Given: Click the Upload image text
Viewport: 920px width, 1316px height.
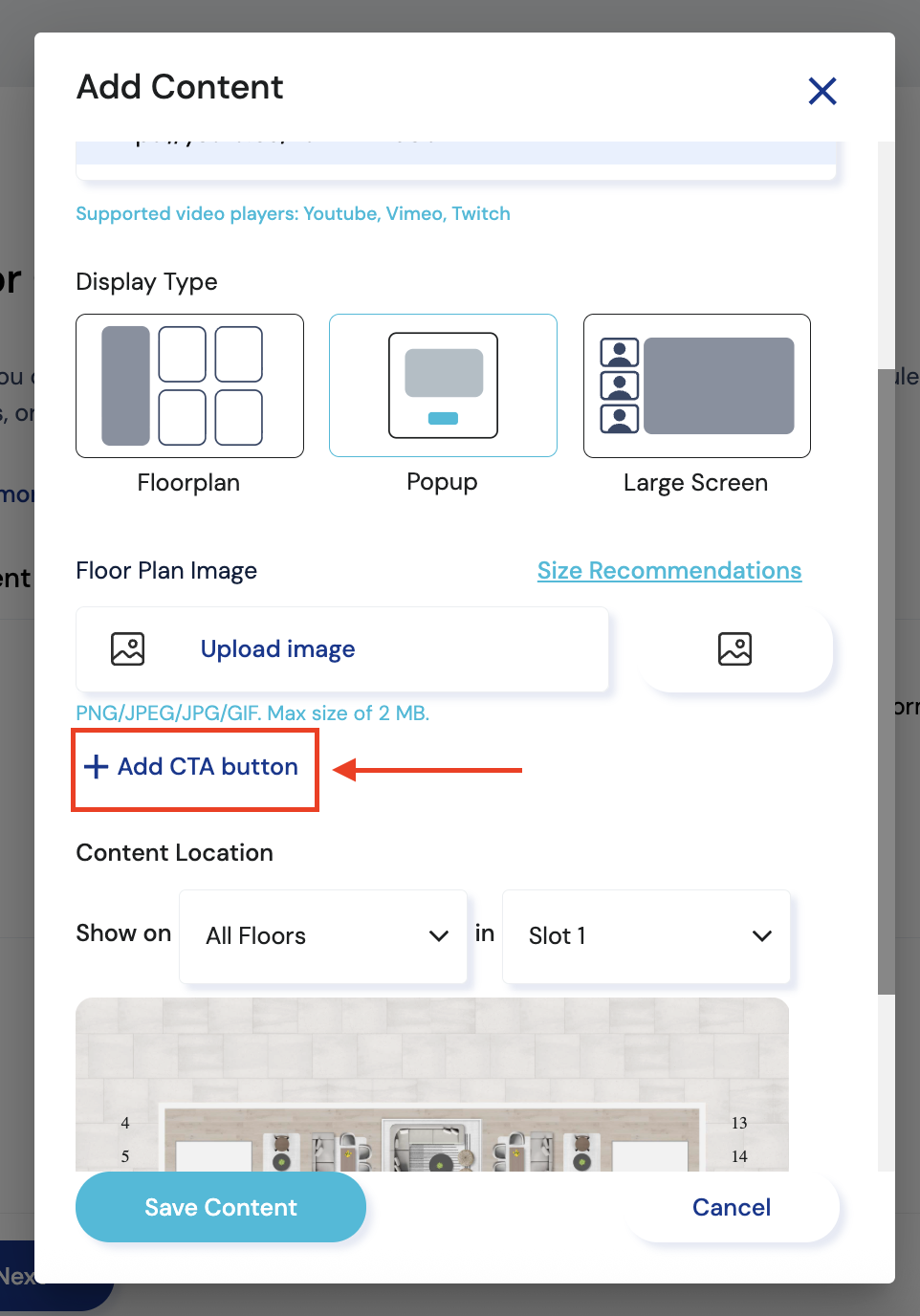Looking at the screenshot, I should point(277,649).
